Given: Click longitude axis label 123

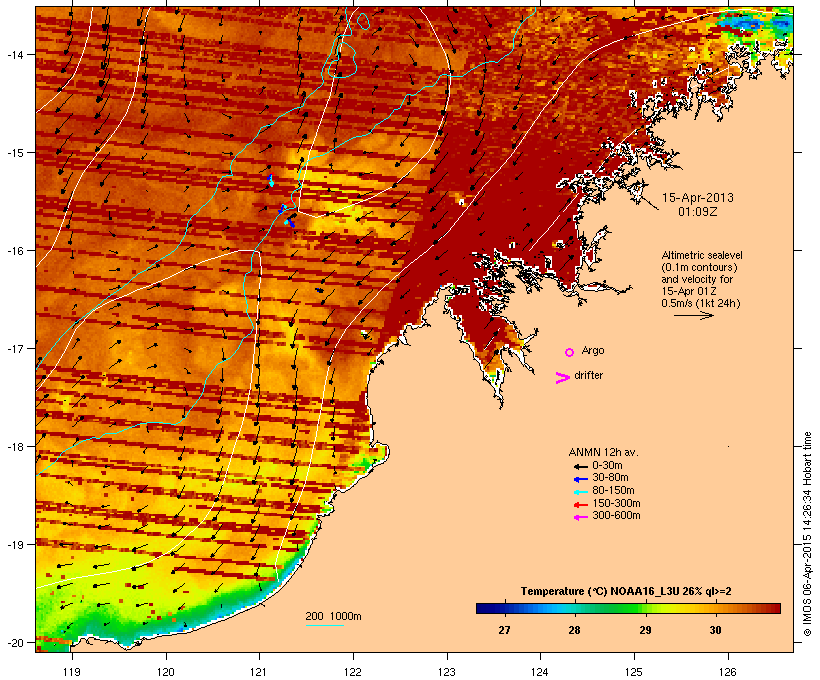Looking at the screenshot, I should pyautogui.click(x=447, y=672).
